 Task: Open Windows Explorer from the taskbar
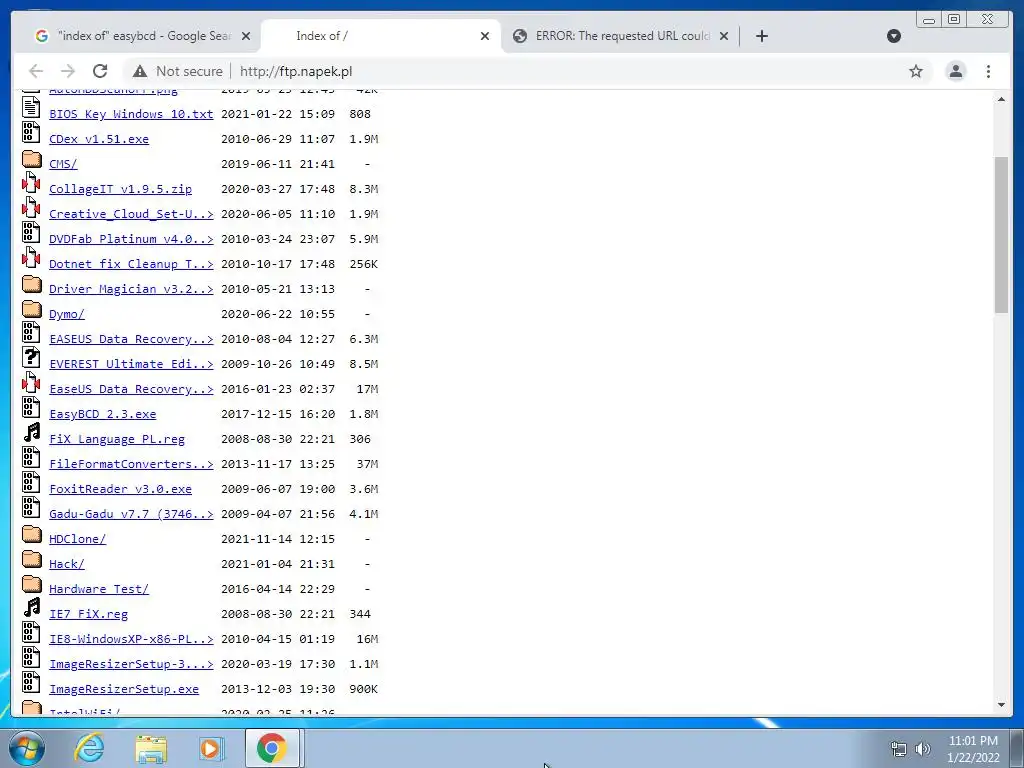click(151, 749)
